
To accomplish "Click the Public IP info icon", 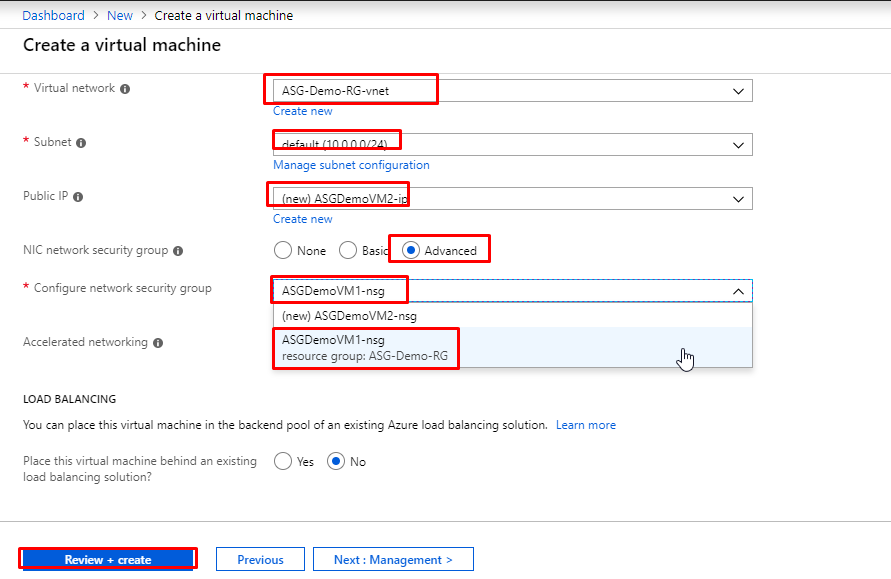I will point(77,197).
